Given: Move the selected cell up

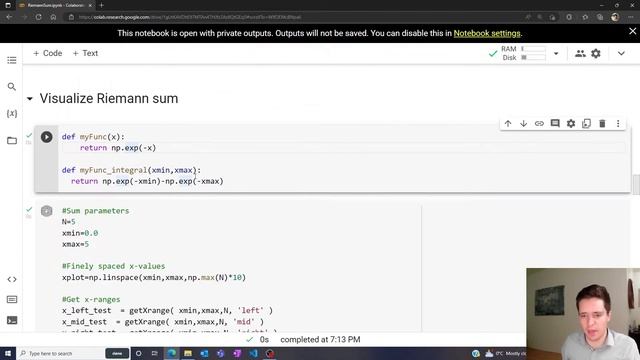Looking at the screenshot, I should click(508, 123).
